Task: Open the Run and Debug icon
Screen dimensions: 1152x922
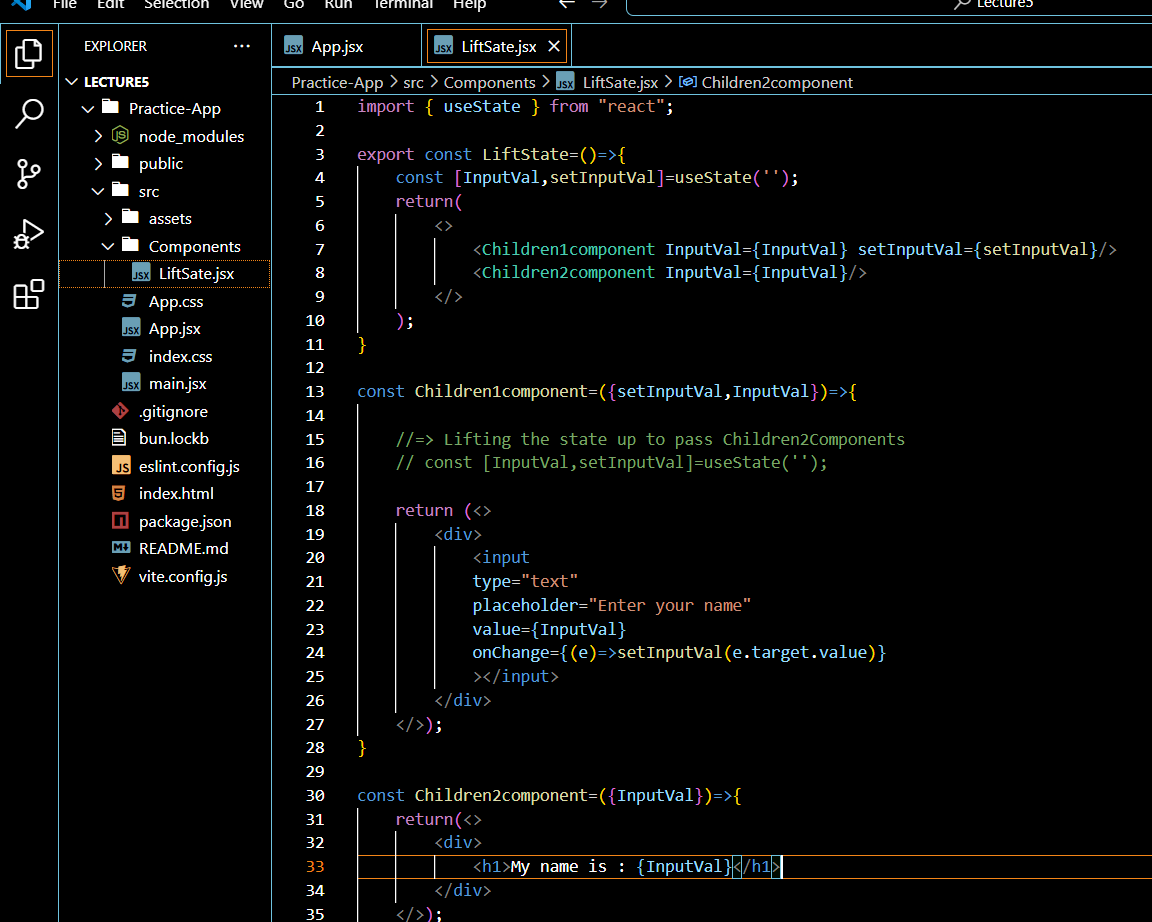Action: 29,234
